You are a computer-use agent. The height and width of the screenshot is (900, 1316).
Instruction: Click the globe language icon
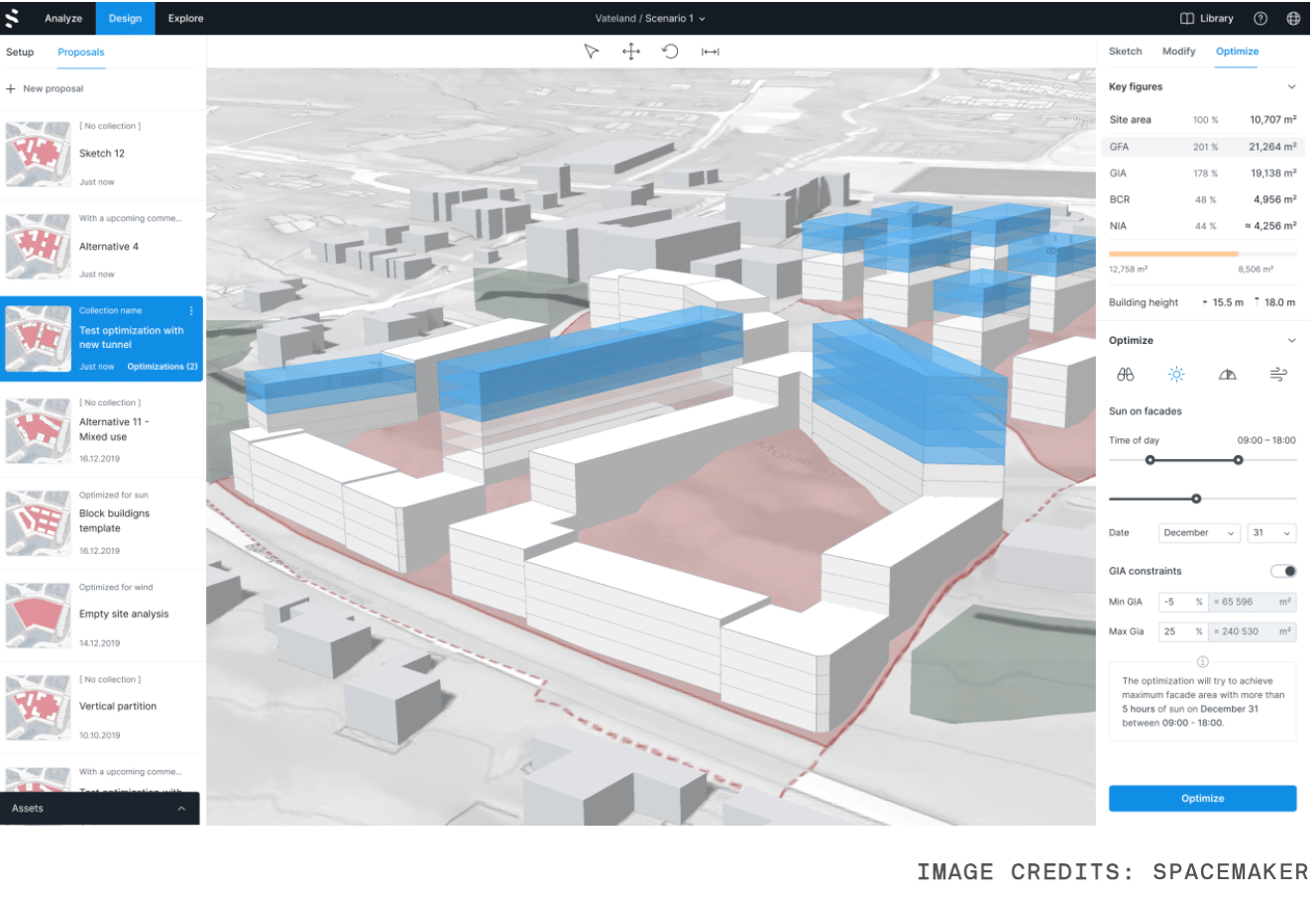click(x=1293, y=19)
